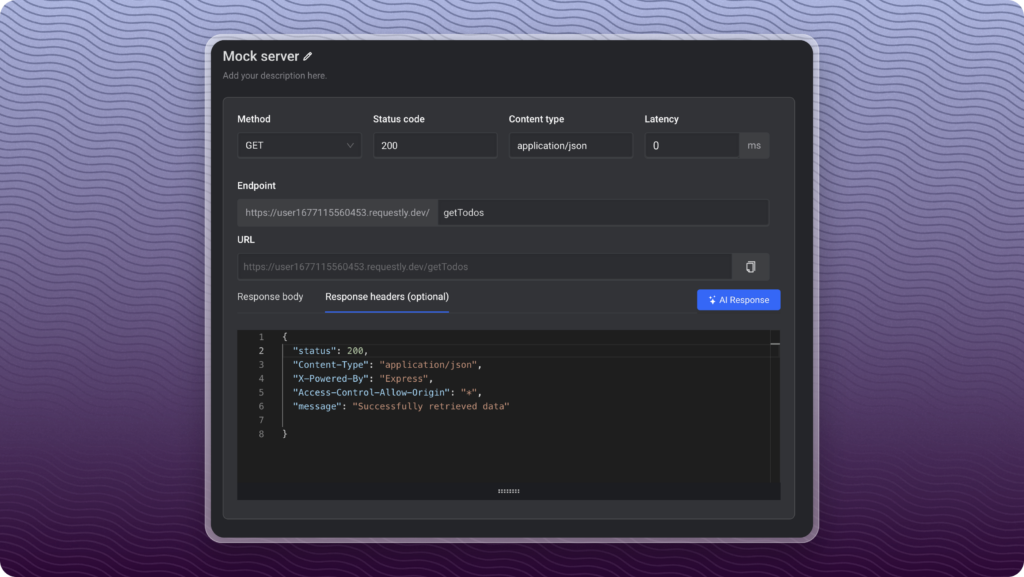Click the closing brace on line 8
This screenshot has height=577, width=1024.
pos(285,434)
